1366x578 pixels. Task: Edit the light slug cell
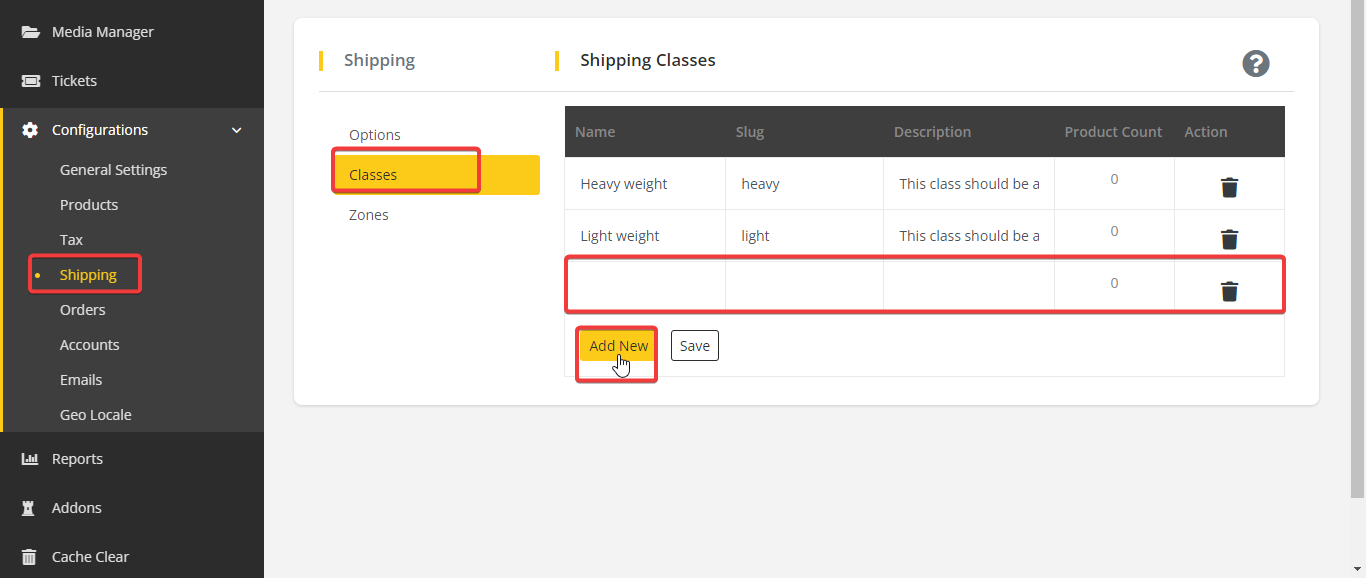(x=805, y=236)
